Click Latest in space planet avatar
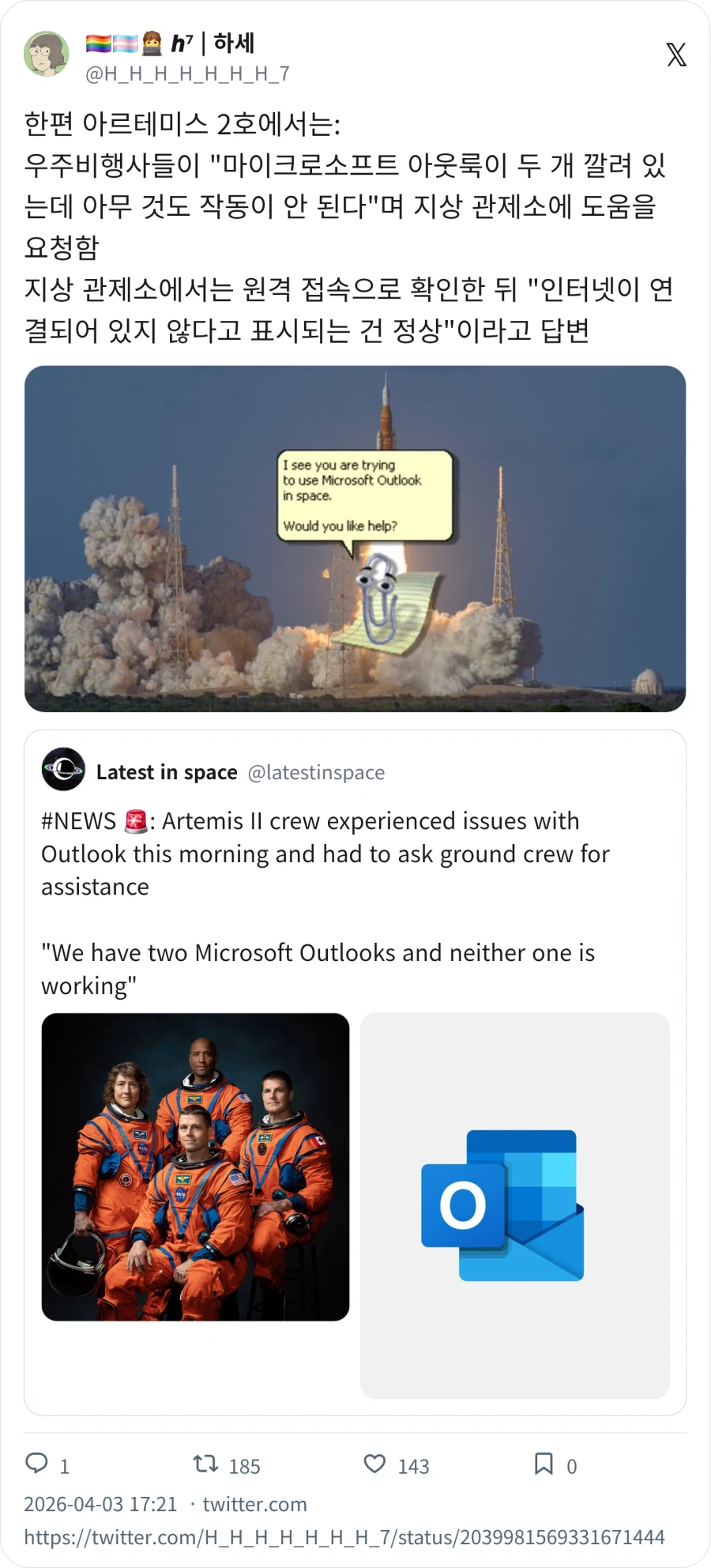 coord(63,769)
